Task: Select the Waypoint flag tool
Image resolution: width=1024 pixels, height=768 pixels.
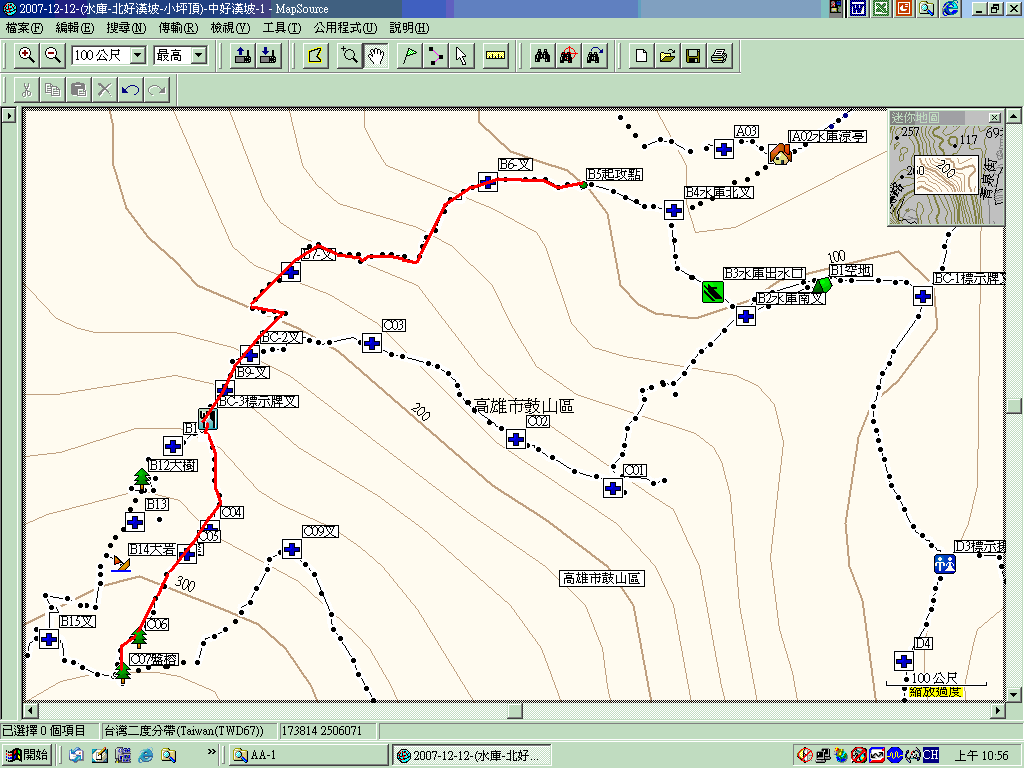Action: (409, 56)
